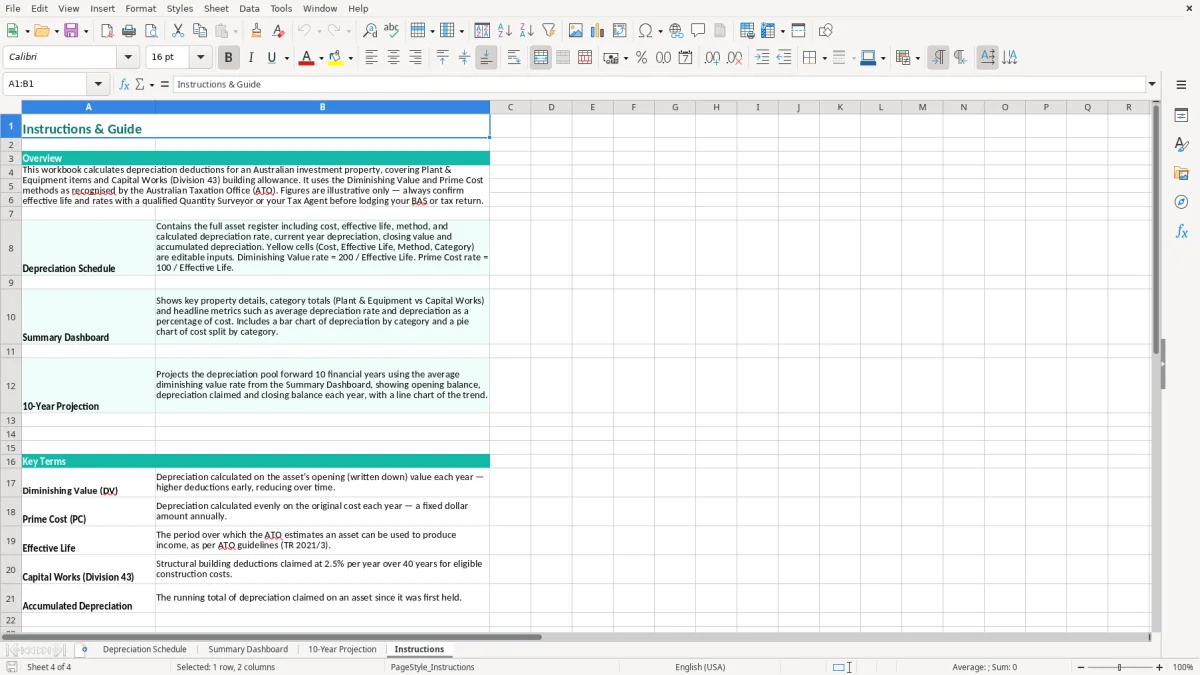The height and width of the screenshot is (675, 1200).
Task: Open sidebar Styles panel
Action: coord(1181,144)
